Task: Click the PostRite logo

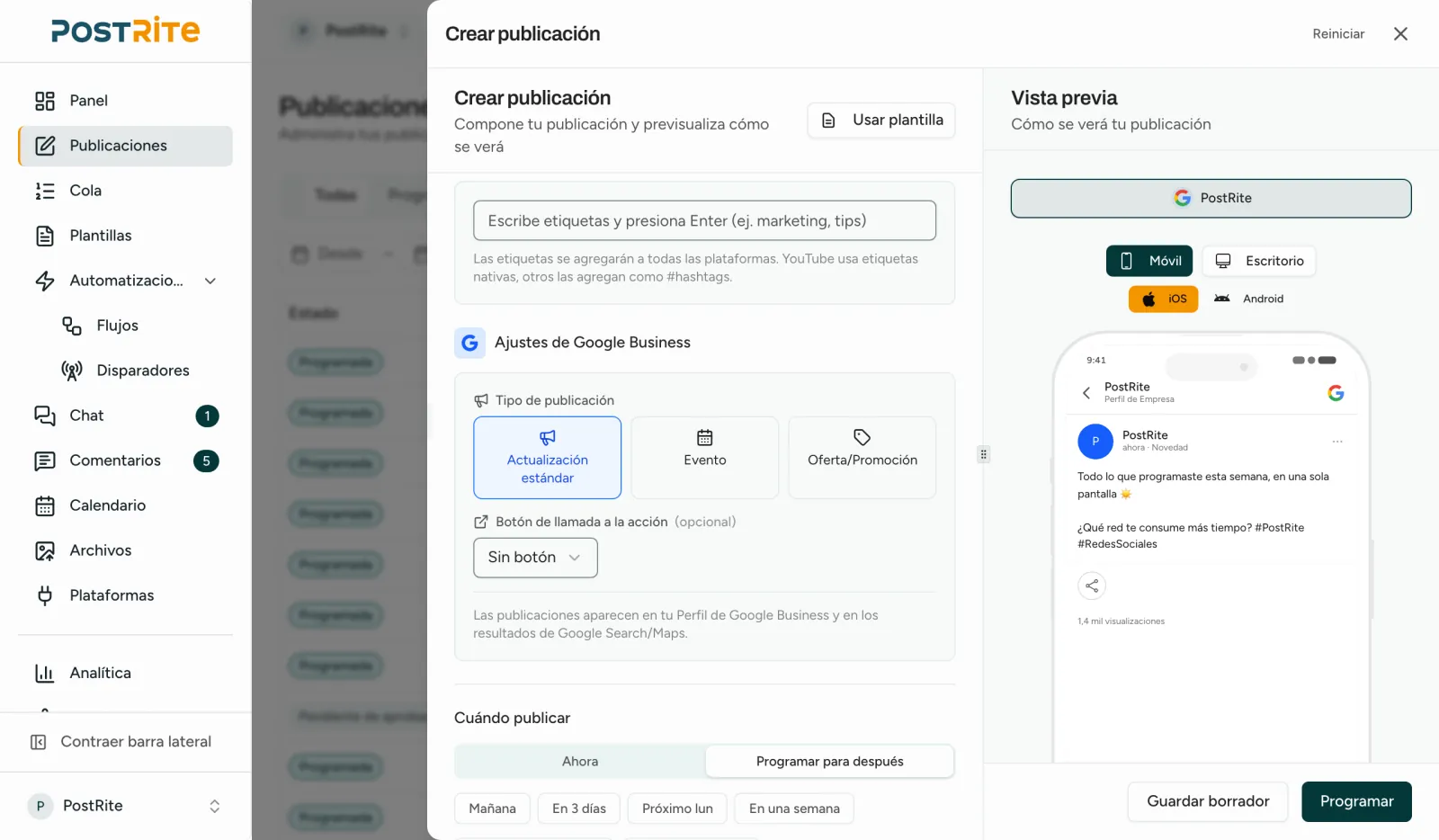Action: (125, 31)
